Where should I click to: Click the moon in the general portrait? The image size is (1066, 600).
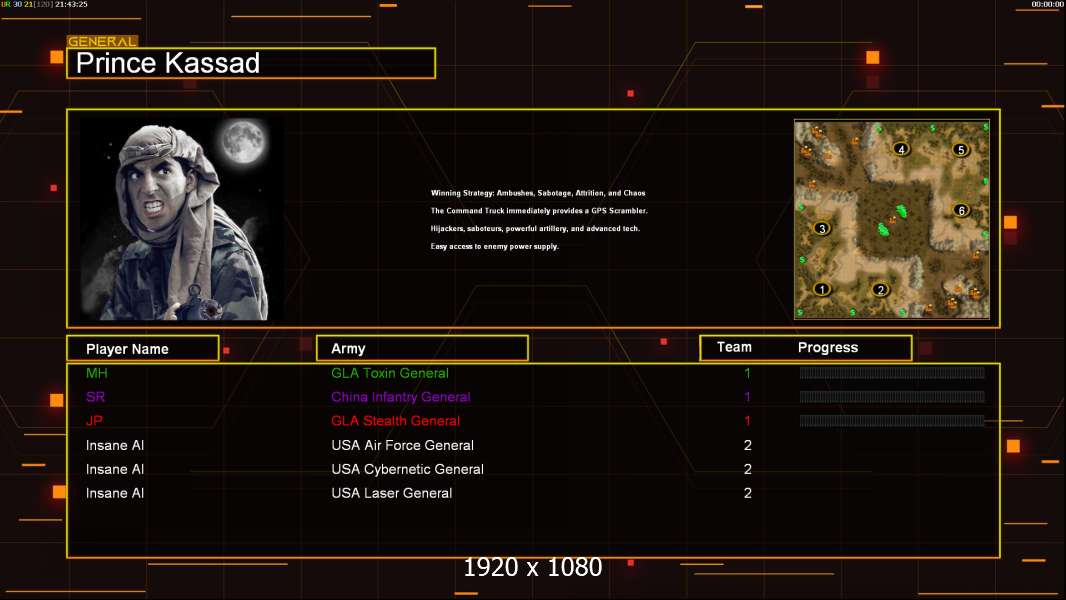coord(243,141)
